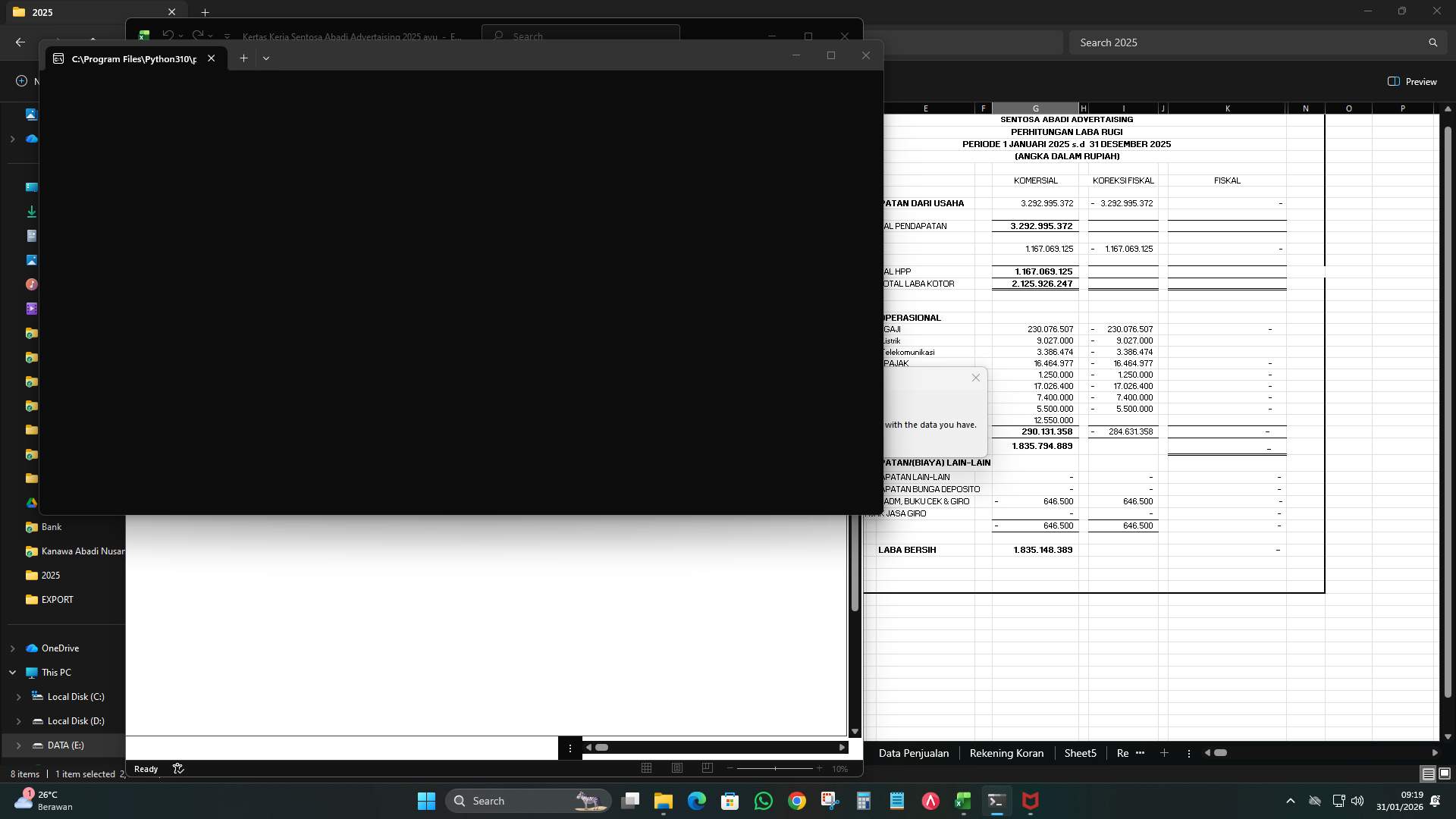Launch WhatsApp from the taskbar

[x=764, y=801]
